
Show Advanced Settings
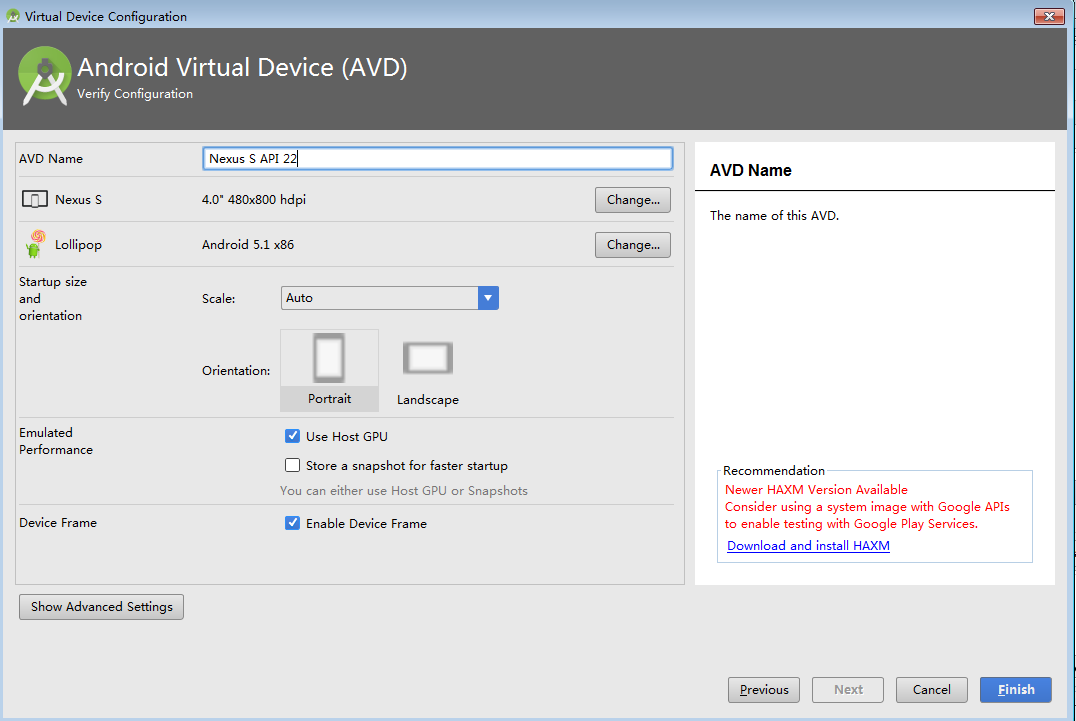pyautogui.click(x=101, y=607)
